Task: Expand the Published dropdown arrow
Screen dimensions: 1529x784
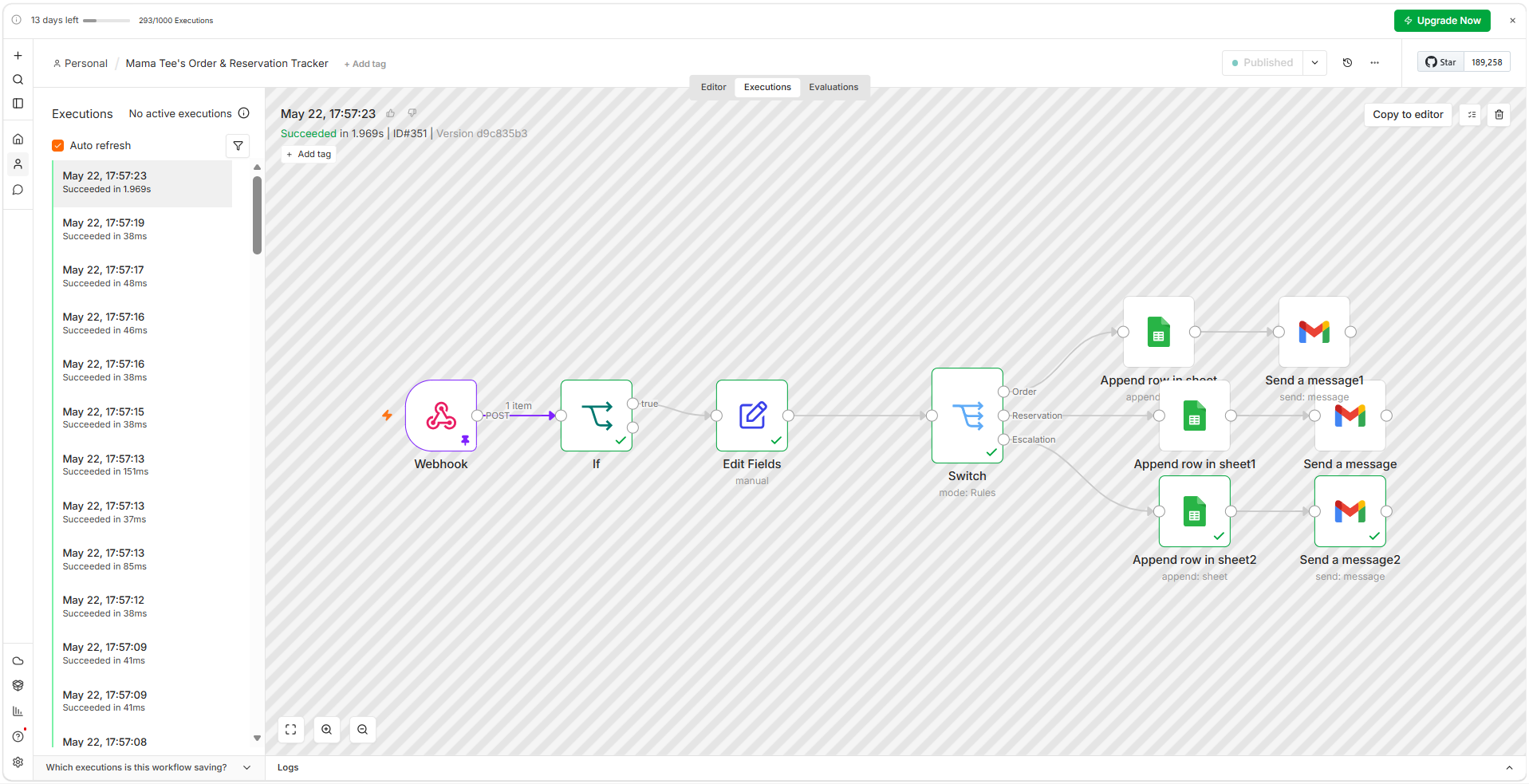Action: tap(1314, 63)
